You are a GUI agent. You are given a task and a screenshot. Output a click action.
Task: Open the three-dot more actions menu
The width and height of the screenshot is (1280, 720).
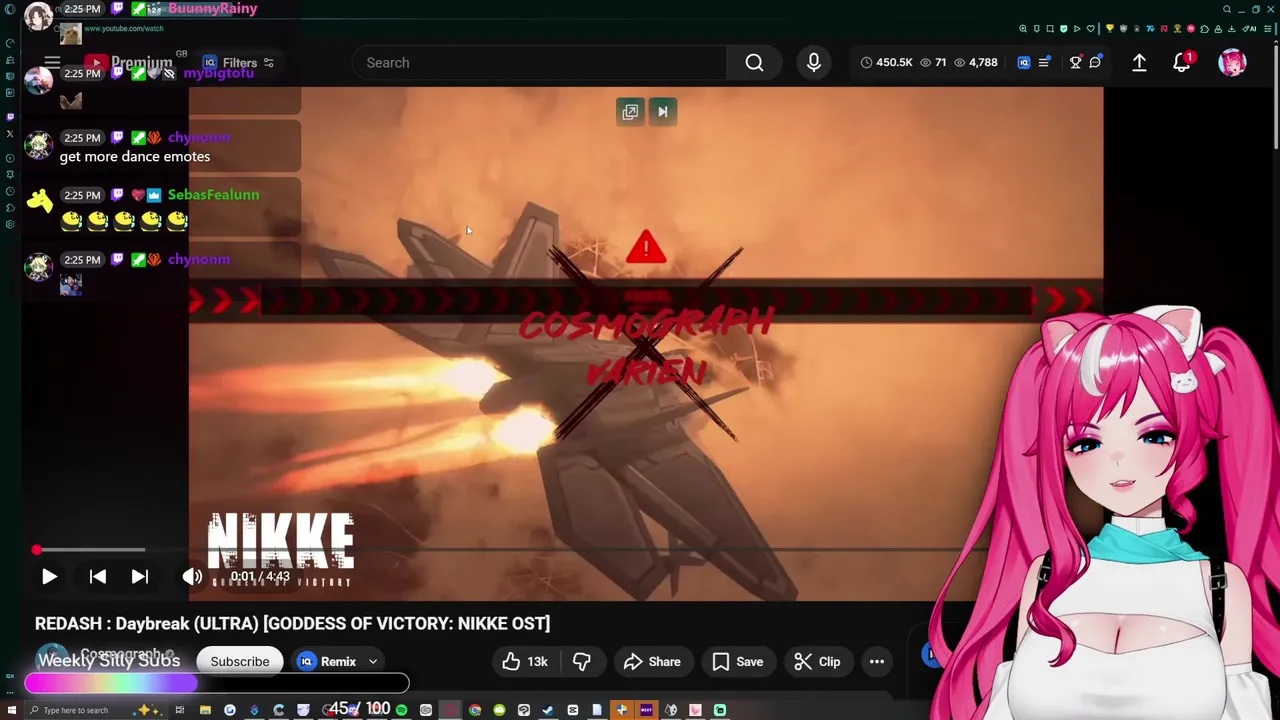[x=877, y=661]
